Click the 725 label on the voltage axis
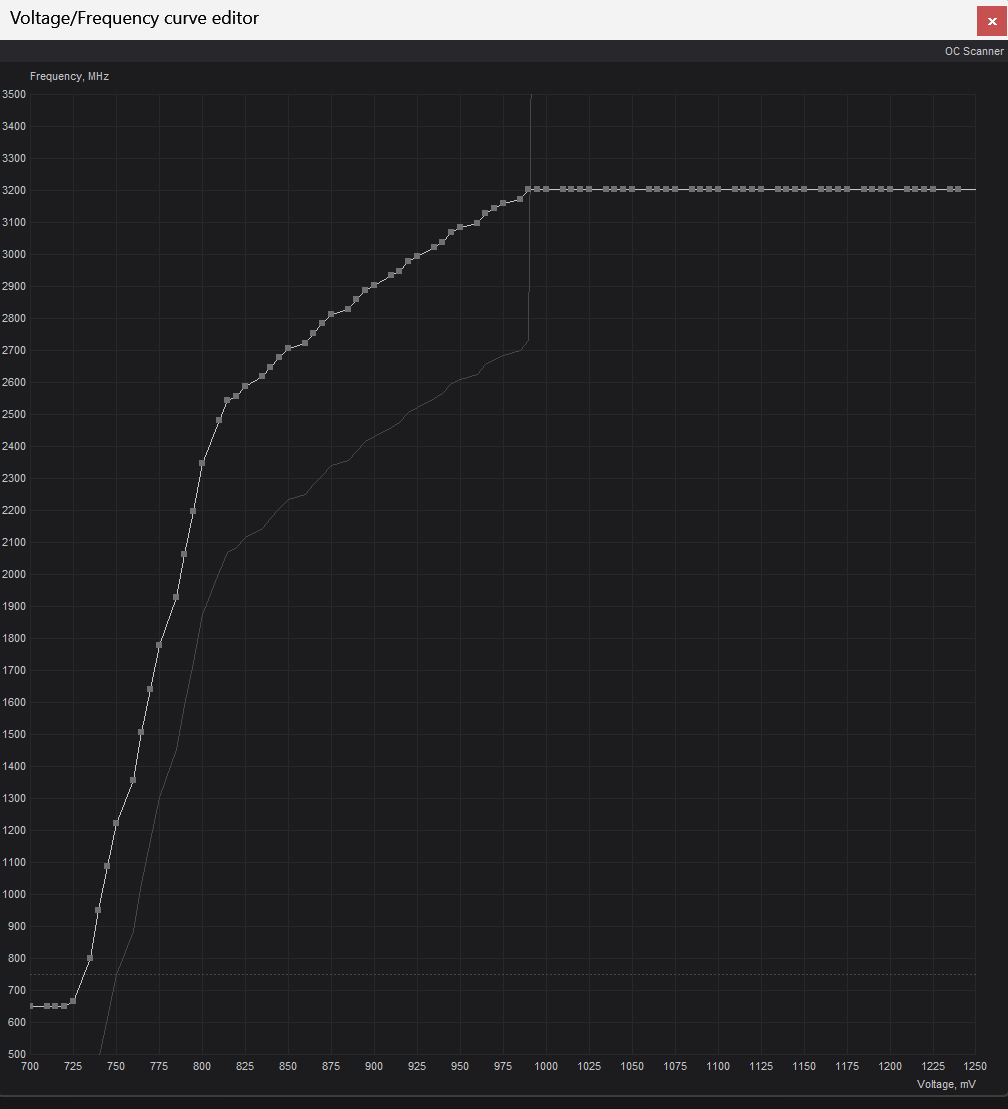Screen dimensions: 1008x1109 [x=73, y=1066]
